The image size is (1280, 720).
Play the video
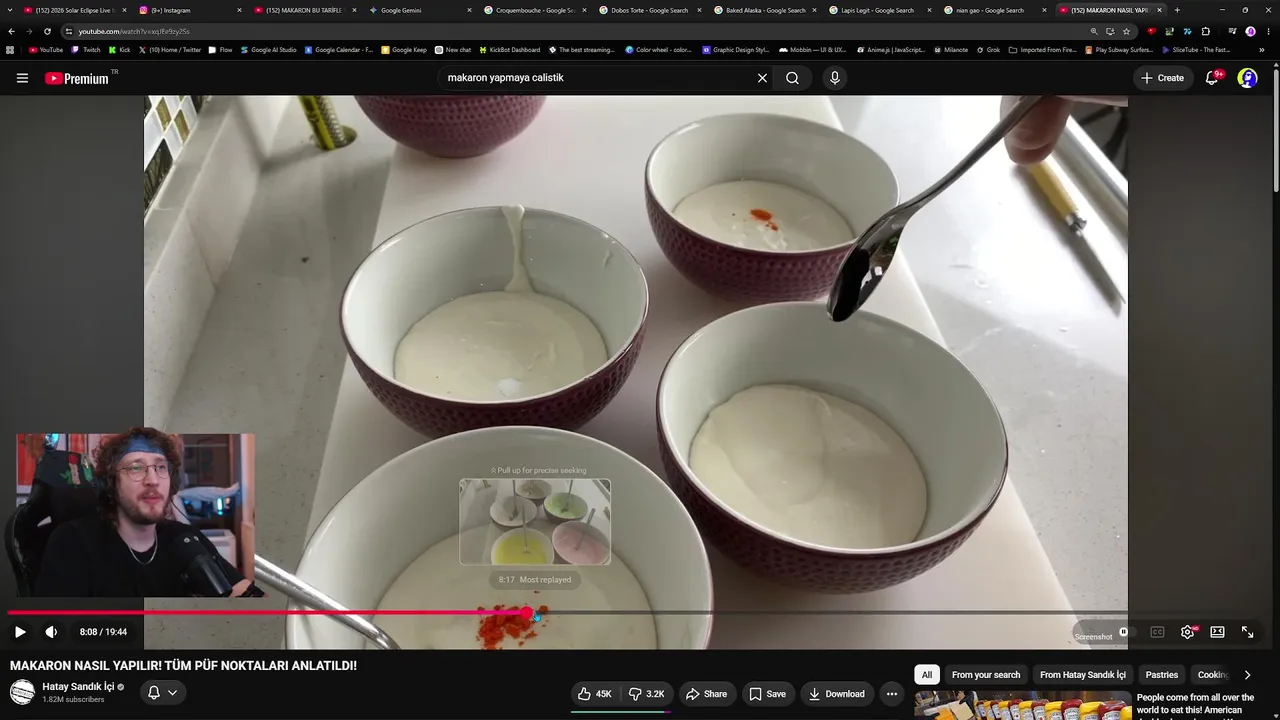(20, 632)
